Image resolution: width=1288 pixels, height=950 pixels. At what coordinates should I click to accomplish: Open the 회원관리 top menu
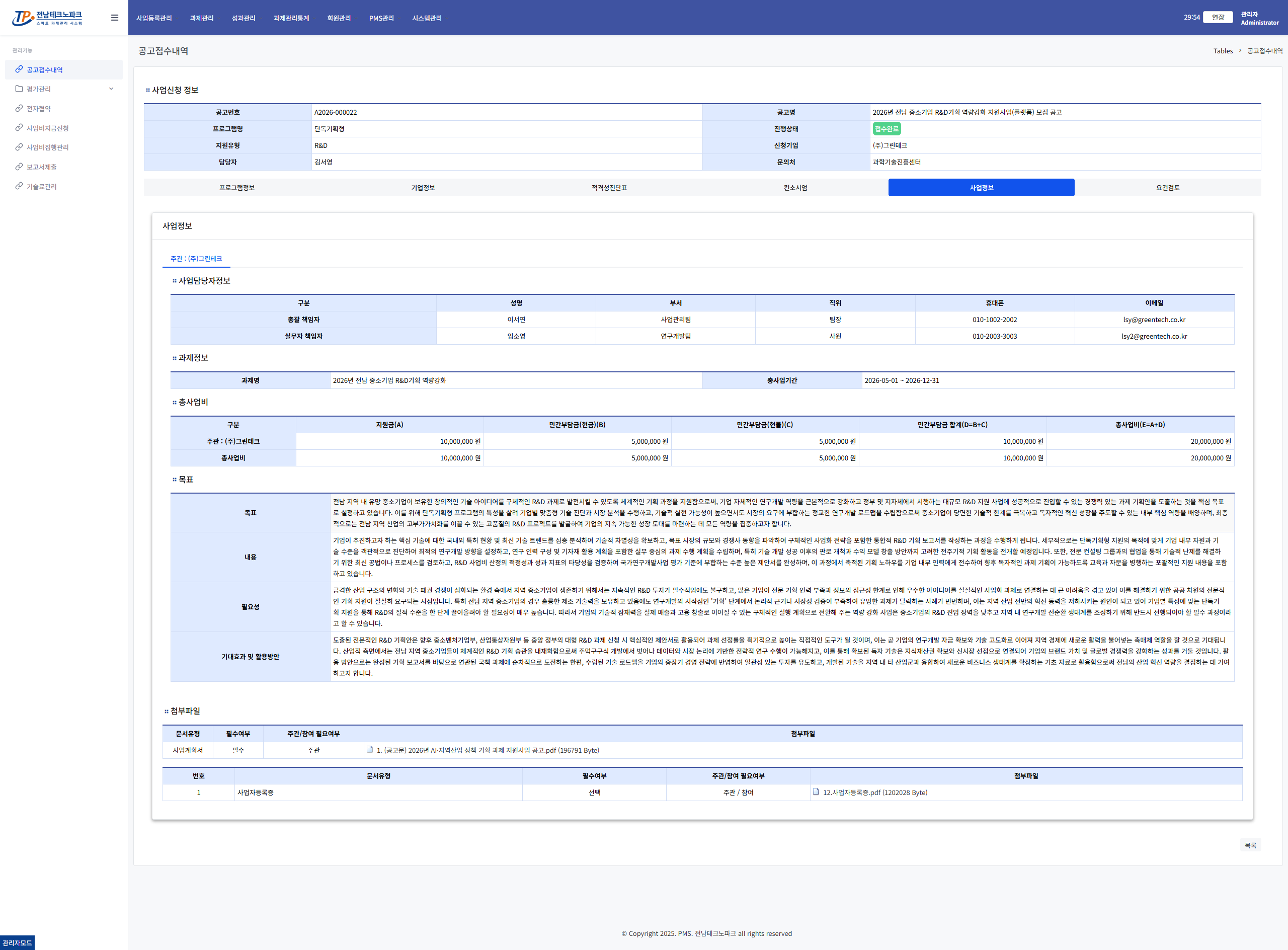point(339,18)
